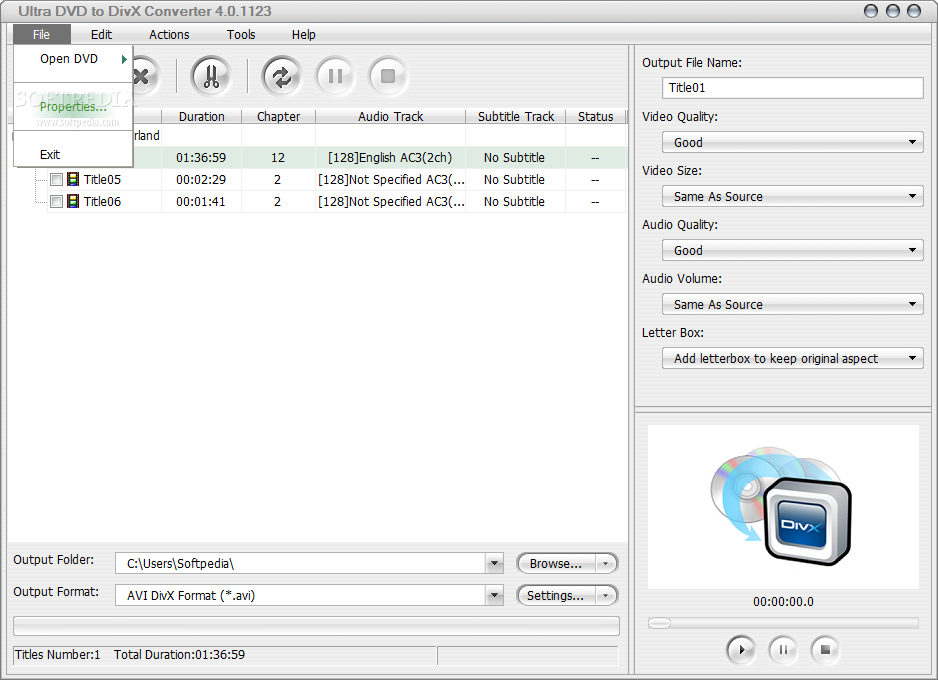The height and width of the screenshot is (680, 938).
Task: Click the preview seek slider handle
Action: tap(659, 623)
